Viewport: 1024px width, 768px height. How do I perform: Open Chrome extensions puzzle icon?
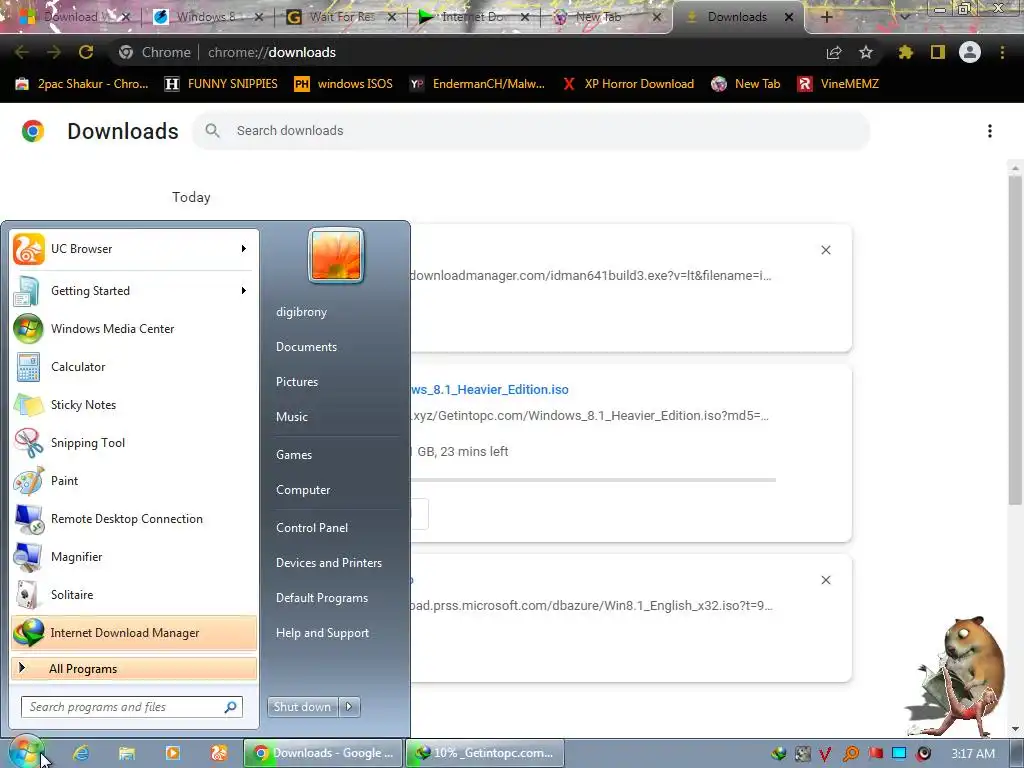905,52
